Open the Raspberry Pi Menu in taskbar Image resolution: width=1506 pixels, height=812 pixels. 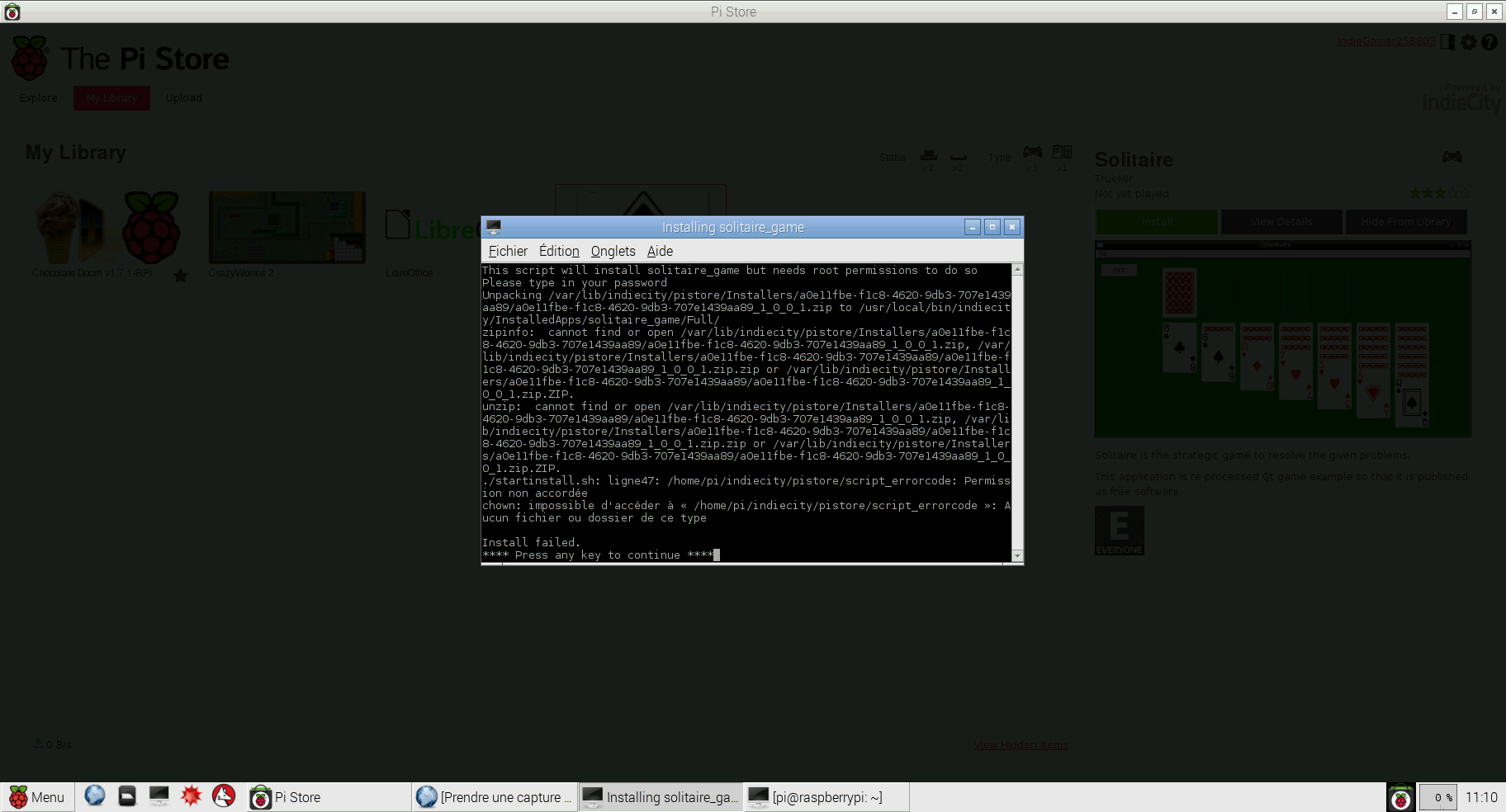coord(37,797)
